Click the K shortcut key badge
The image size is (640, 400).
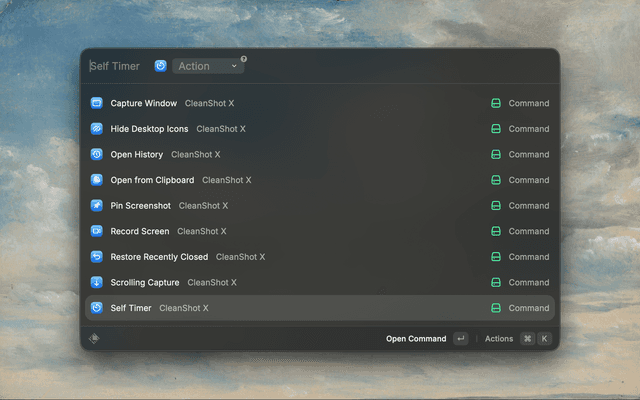point(545,339)
